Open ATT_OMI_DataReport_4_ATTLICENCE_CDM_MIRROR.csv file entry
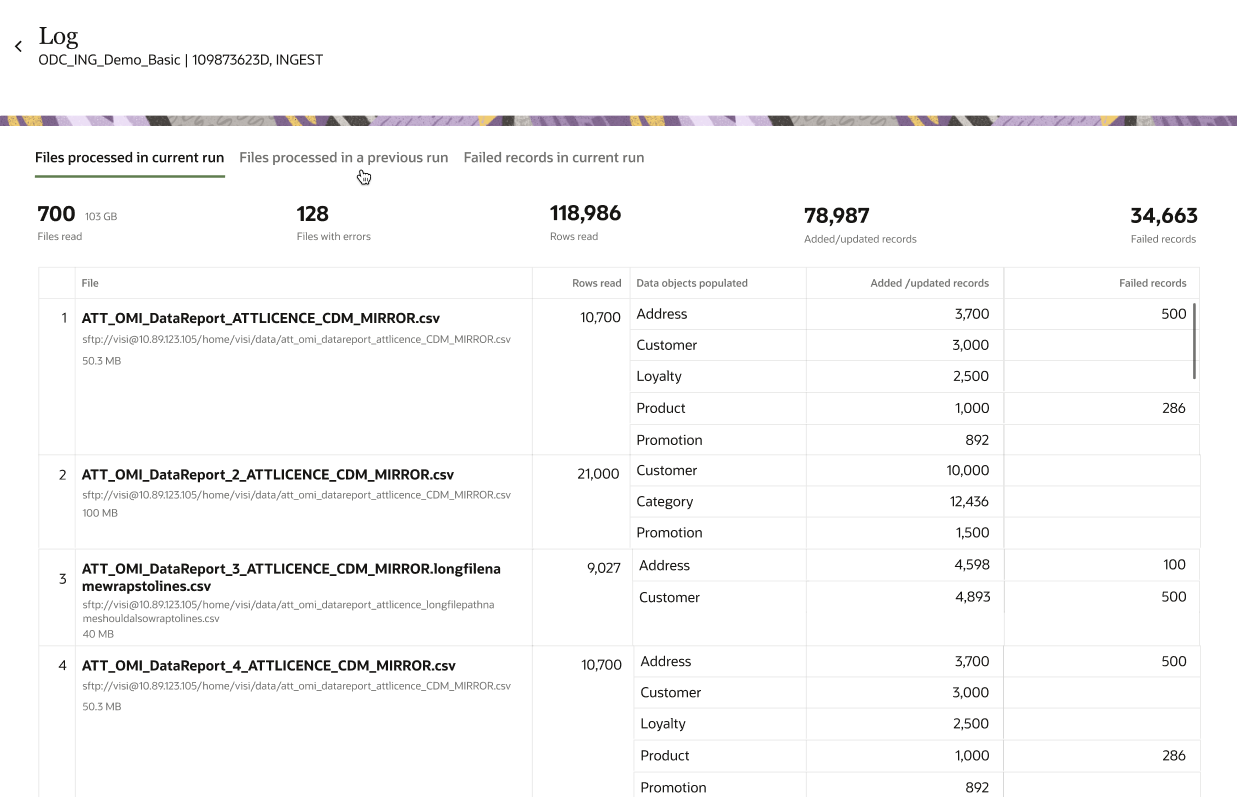This screenshot has height=797, width=1237. click(268, 665)
